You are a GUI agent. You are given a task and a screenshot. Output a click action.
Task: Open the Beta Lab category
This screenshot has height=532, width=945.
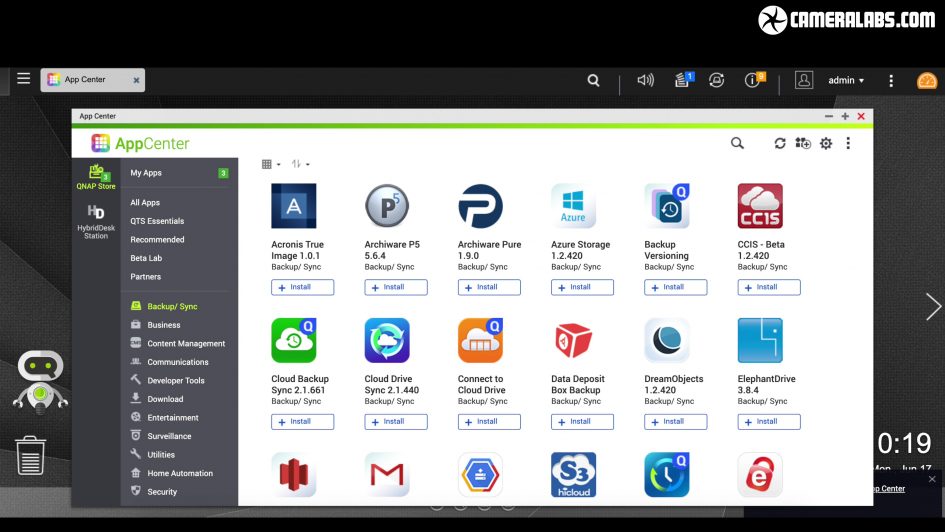click(146, 258)
